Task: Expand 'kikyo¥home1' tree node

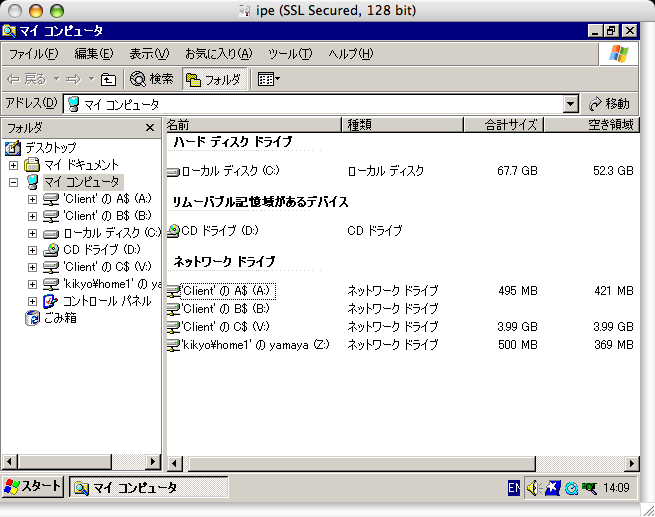Action: [32, 284]
